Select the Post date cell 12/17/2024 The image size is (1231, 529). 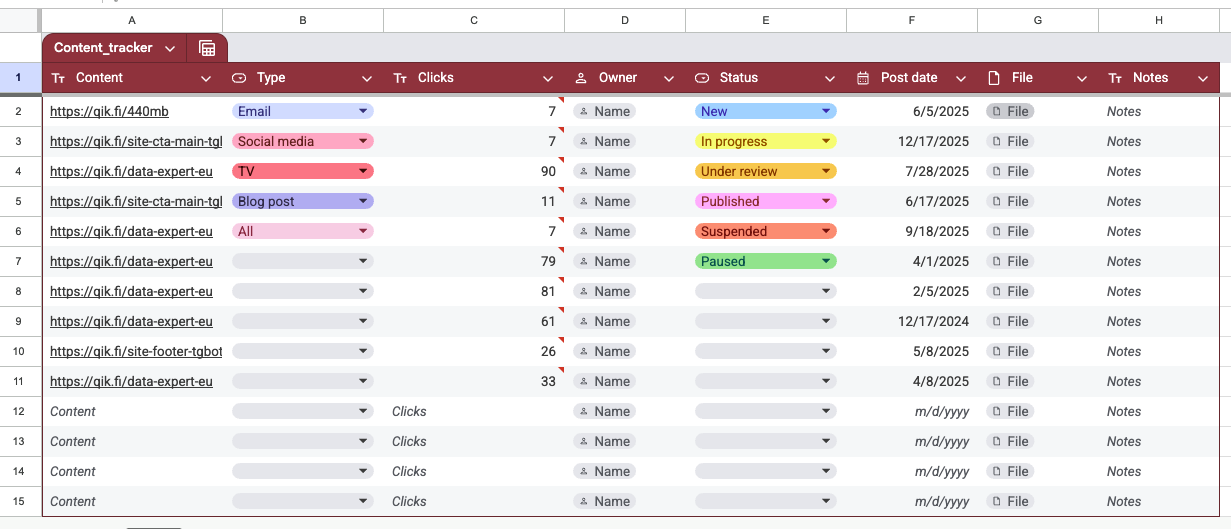pyautogui.click(x=912, y=322)
